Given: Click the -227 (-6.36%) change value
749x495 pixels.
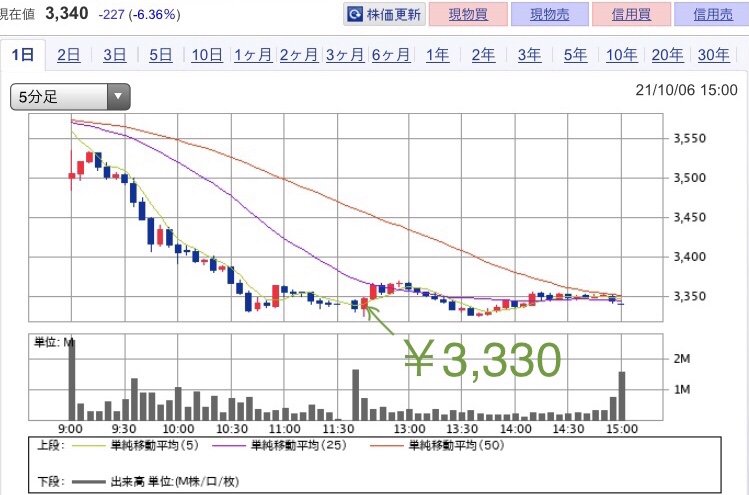Looking at the screenshot, I should click(139, 15).
